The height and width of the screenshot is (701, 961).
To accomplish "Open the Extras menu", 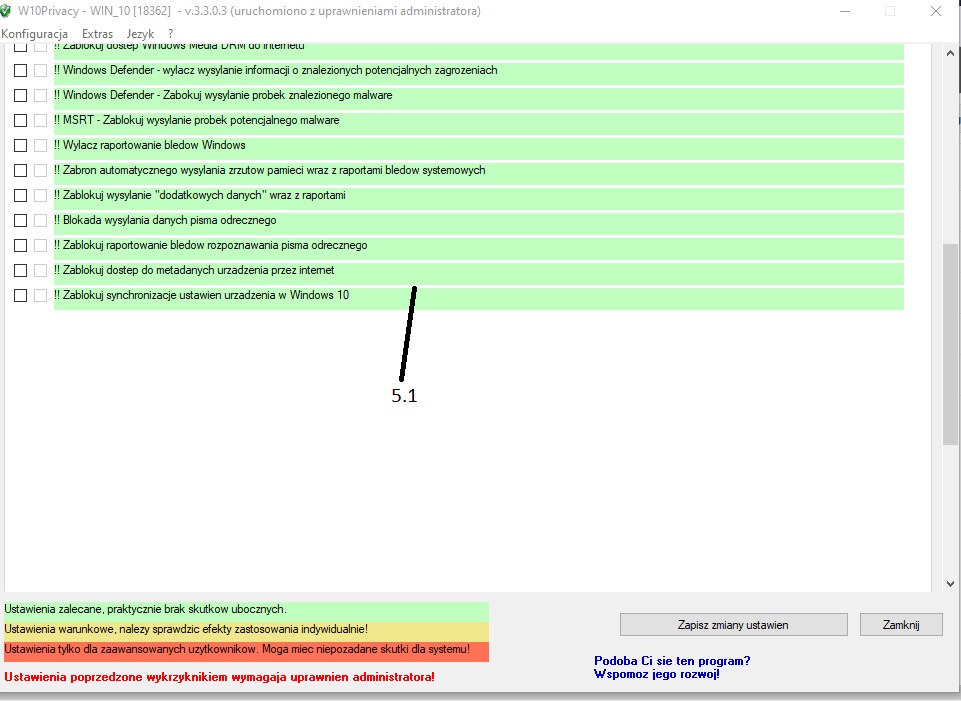I will (x=97, y=34).
